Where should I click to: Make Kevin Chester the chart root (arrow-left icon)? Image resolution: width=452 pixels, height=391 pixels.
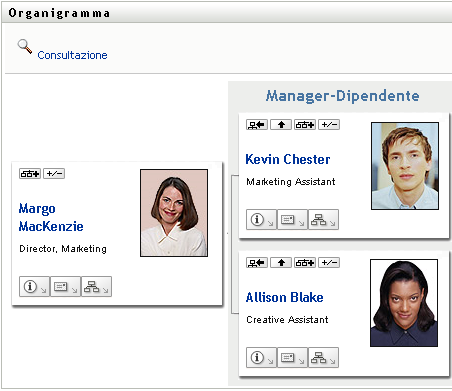[x=257, y=125]
